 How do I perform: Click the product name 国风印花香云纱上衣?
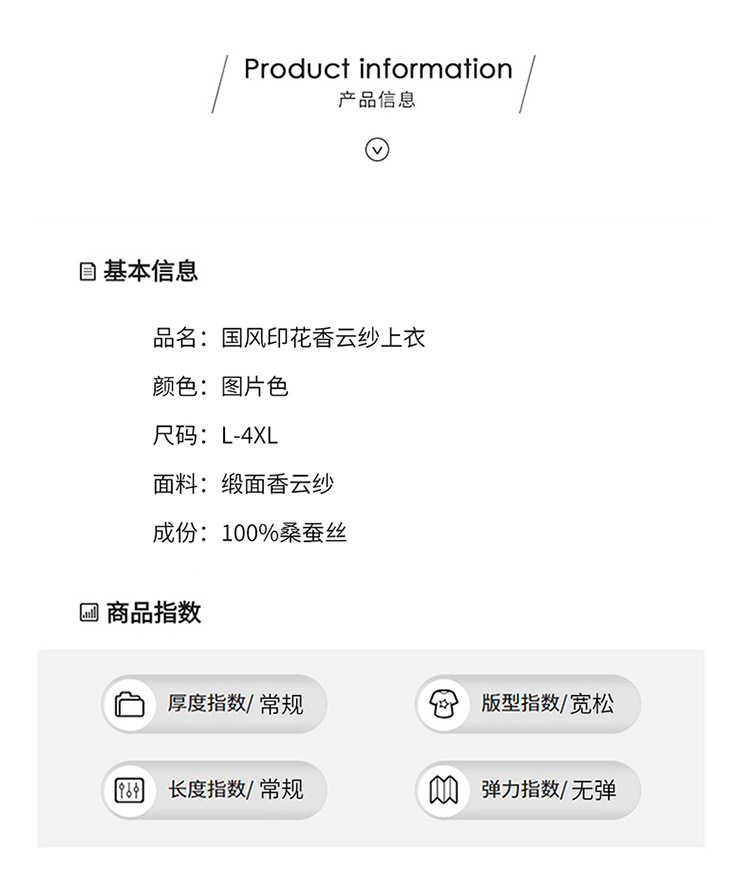[x=323, y=338]
